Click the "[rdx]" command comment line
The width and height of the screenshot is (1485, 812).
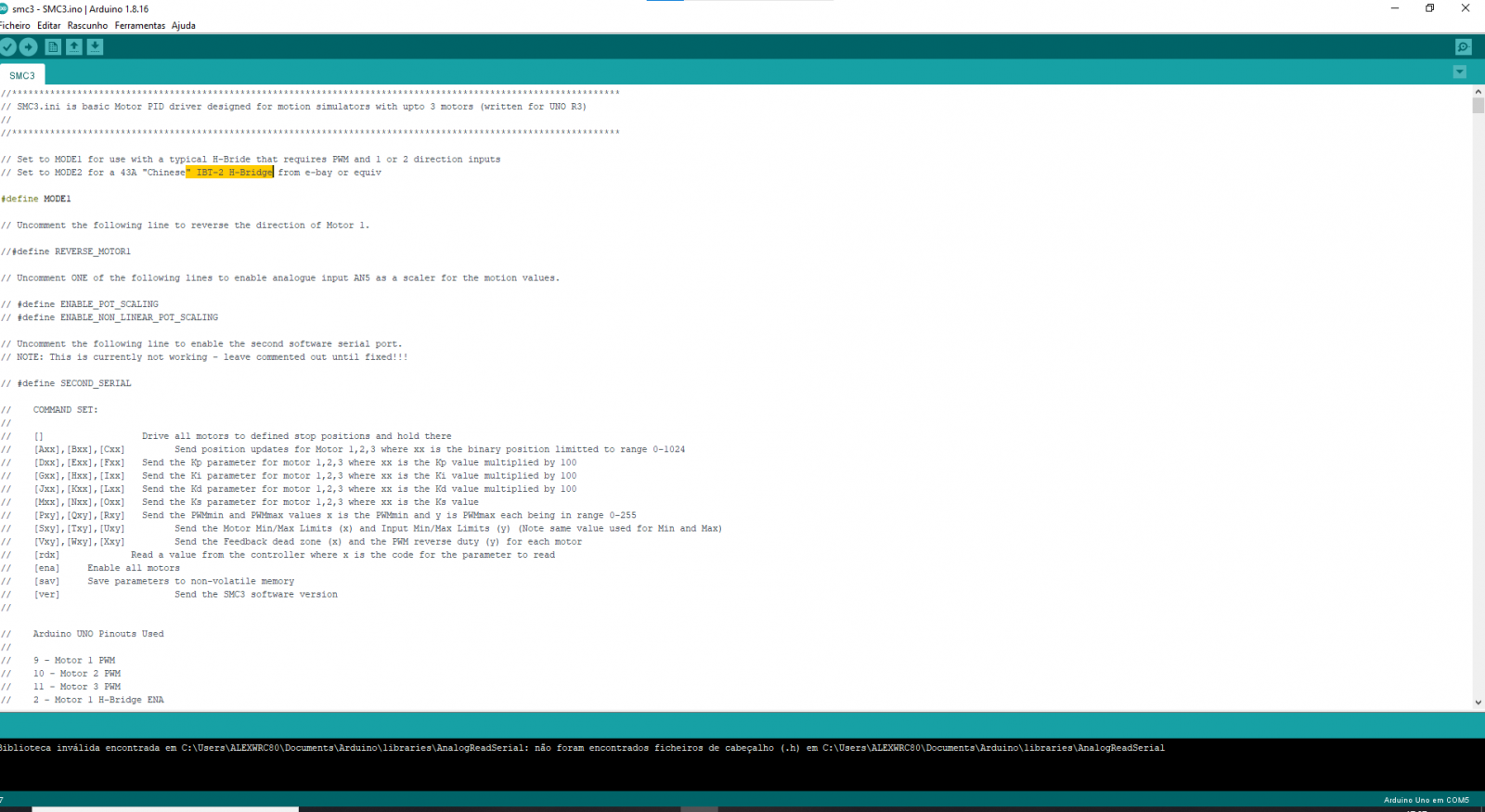point(278,555)
